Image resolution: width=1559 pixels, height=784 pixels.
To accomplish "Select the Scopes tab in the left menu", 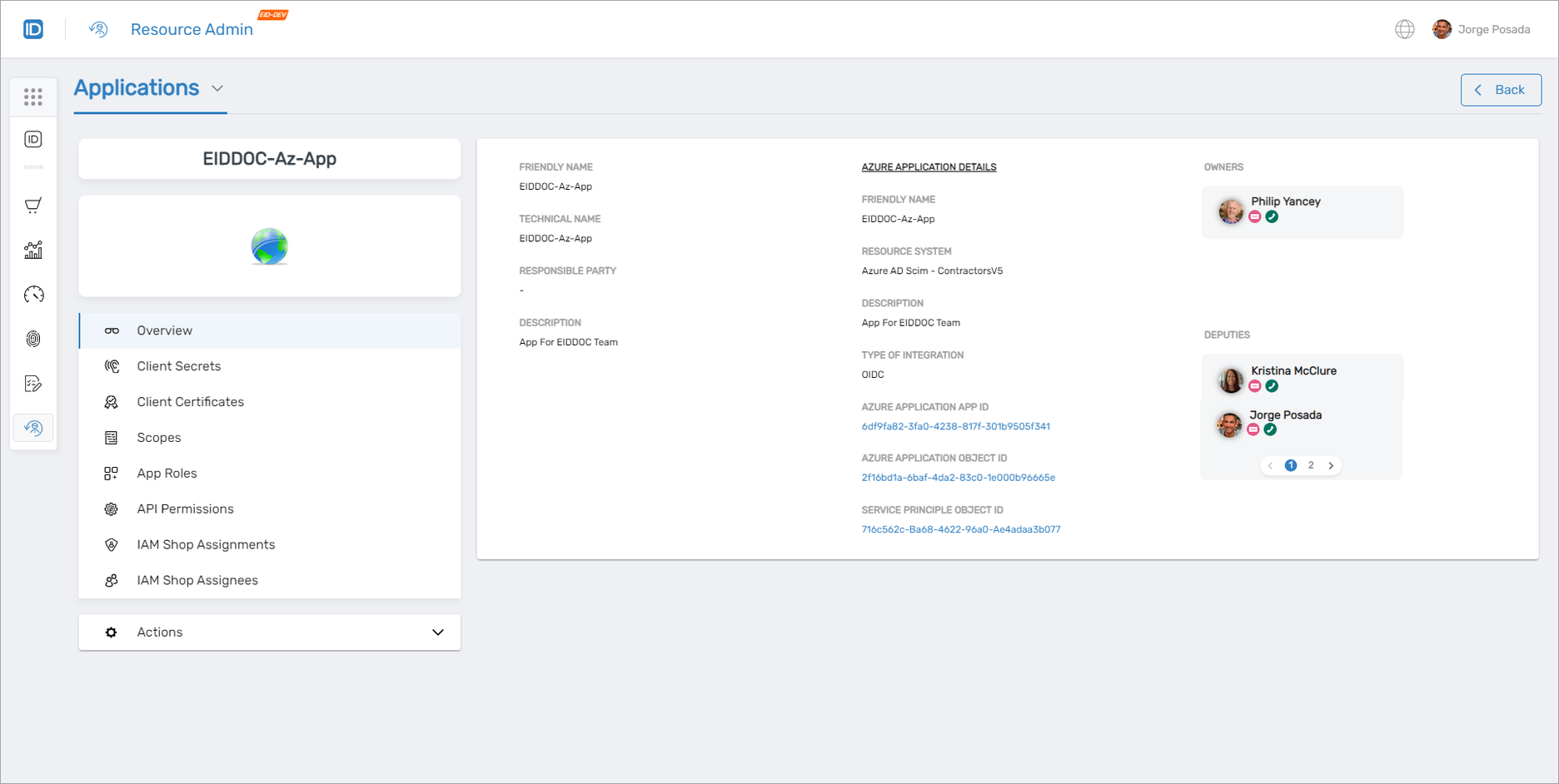I will coord(158,437).
